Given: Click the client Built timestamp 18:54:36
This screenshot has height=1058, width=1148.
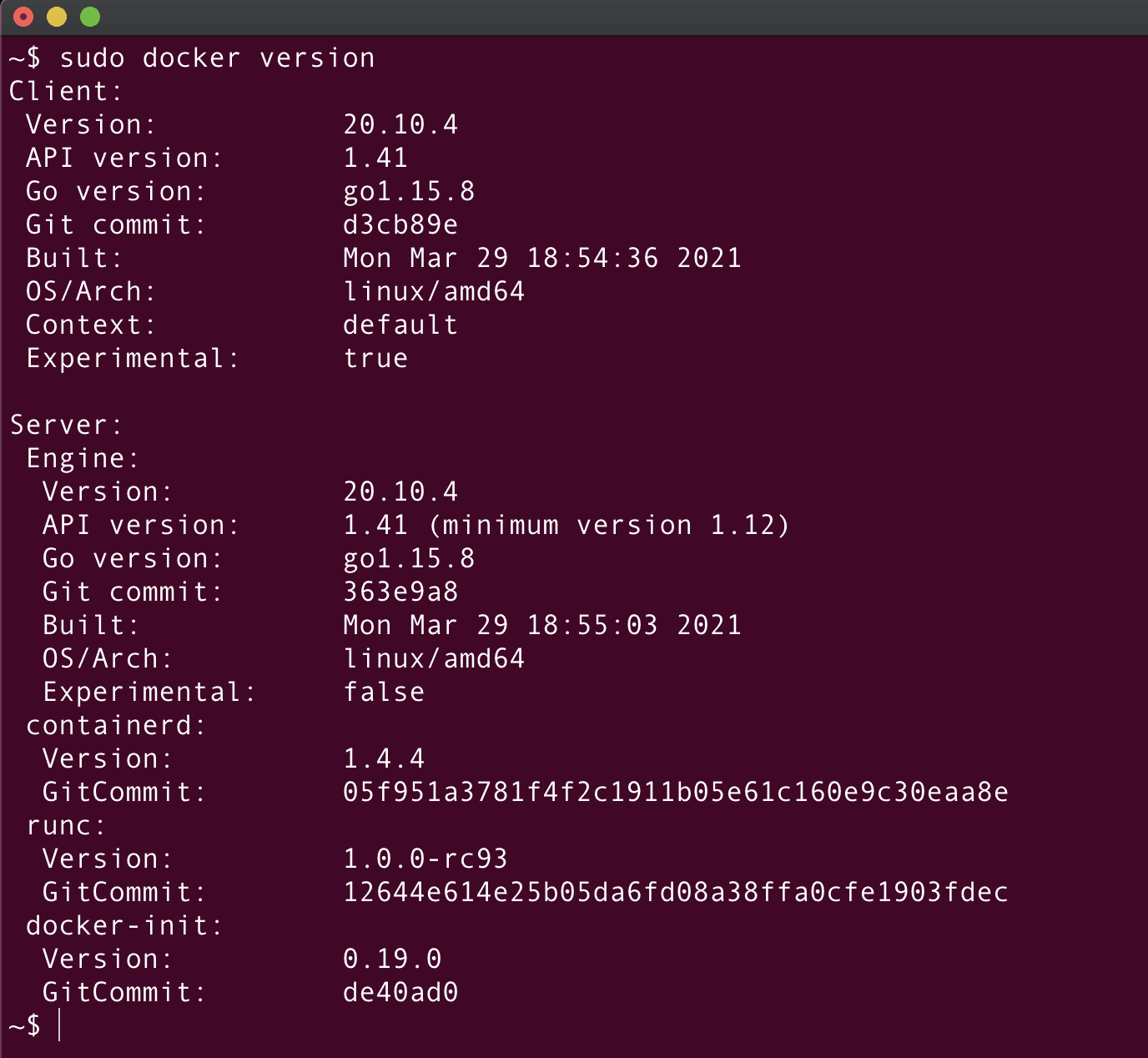Looking at the screenshot, I should coord(592,258).
